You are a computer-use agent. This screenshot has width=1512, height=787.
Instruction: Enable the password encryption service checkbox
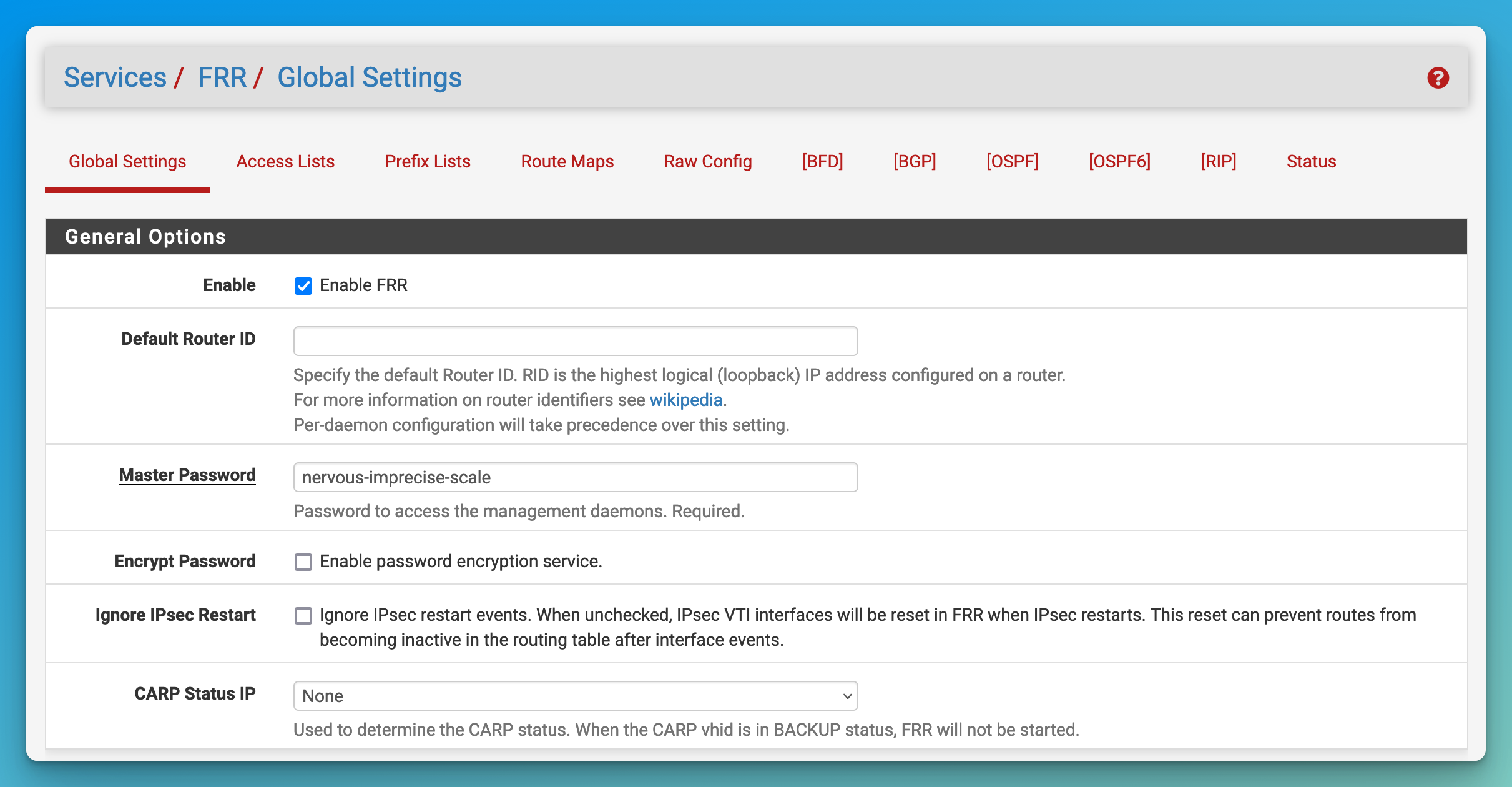tap(303, 562)
